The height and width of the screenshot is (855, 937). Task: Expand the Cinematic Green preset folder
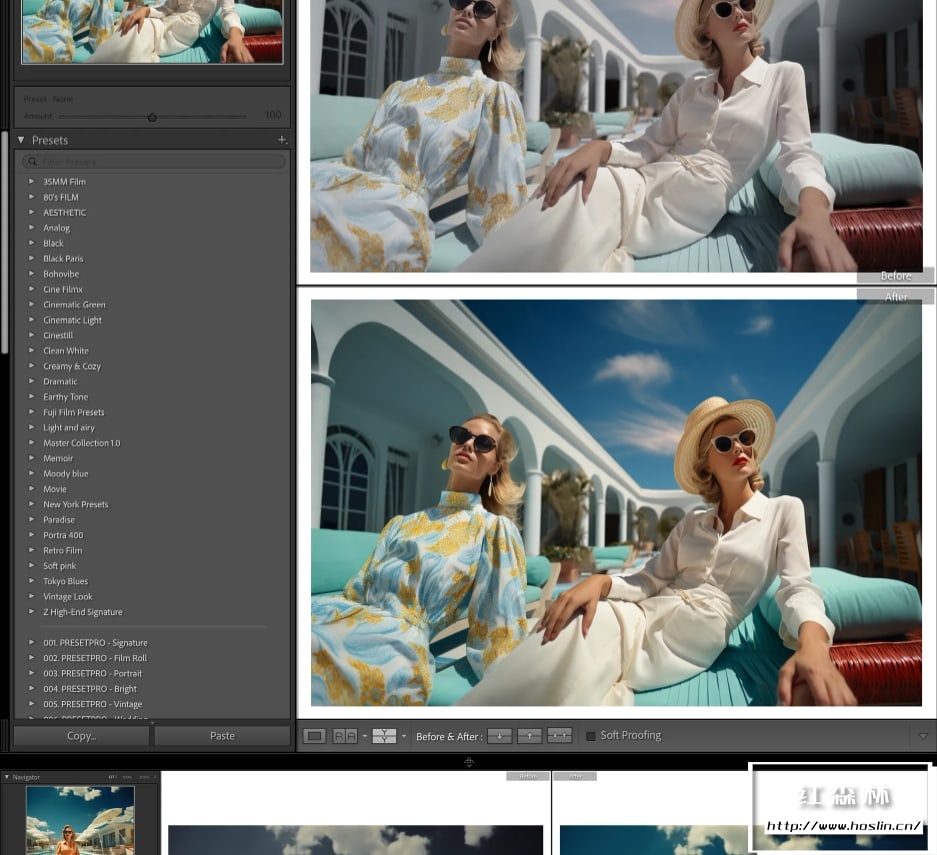pos(32,304)
